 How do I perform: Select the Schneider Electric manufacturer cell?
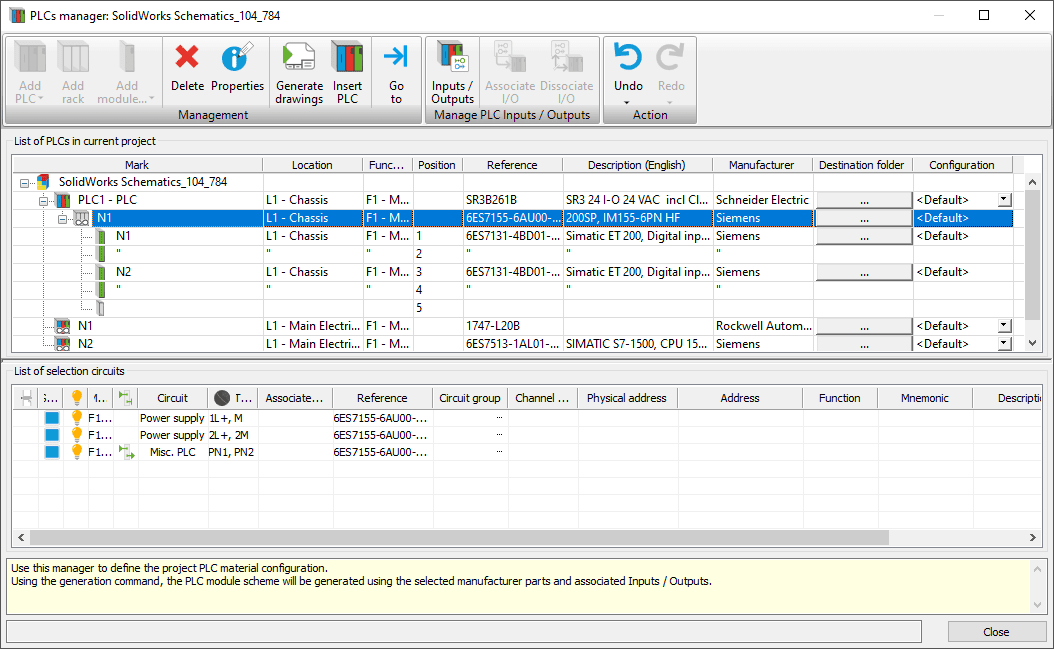(x=762, y=200)
